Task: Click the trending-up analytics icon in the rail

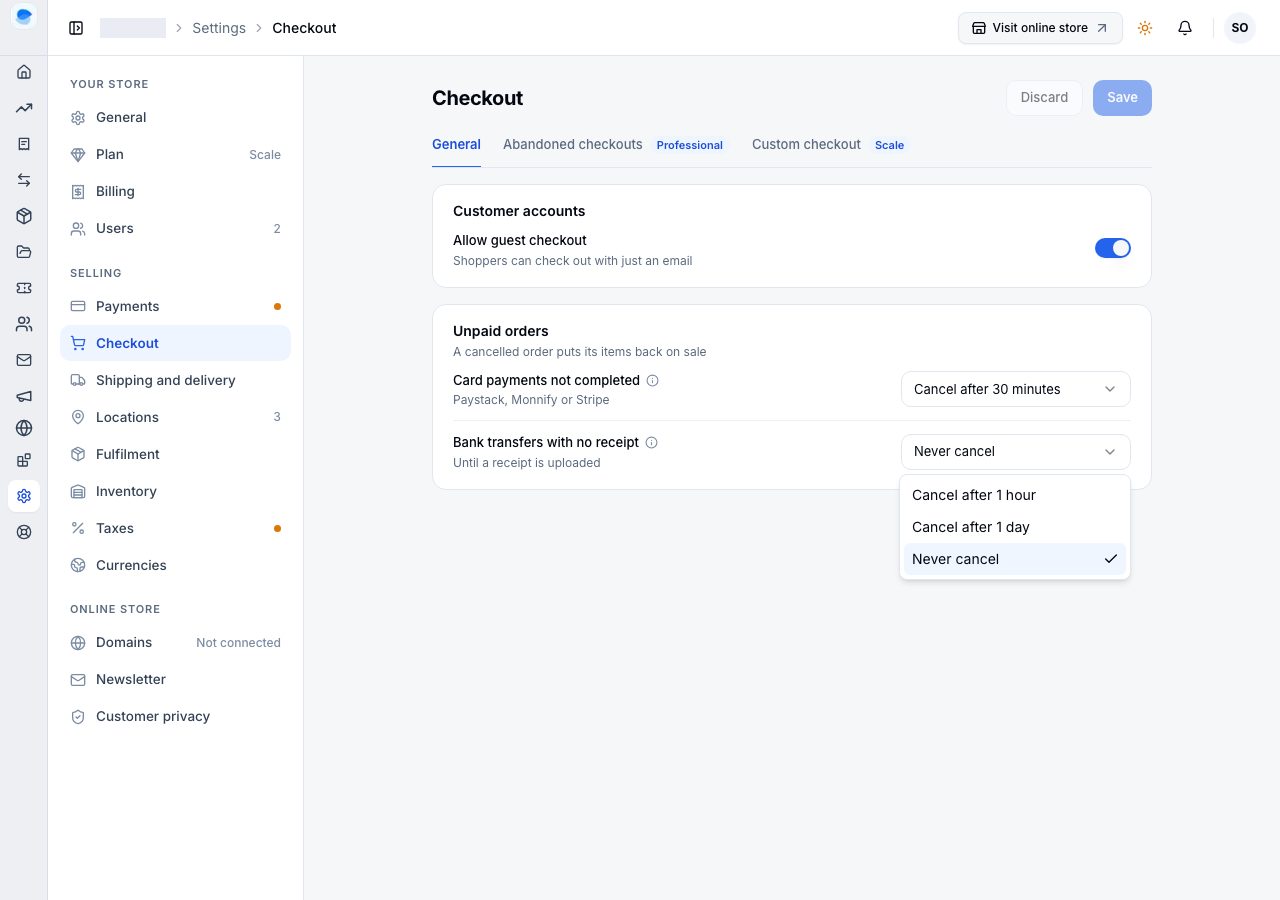Action: tap(24, 108)
